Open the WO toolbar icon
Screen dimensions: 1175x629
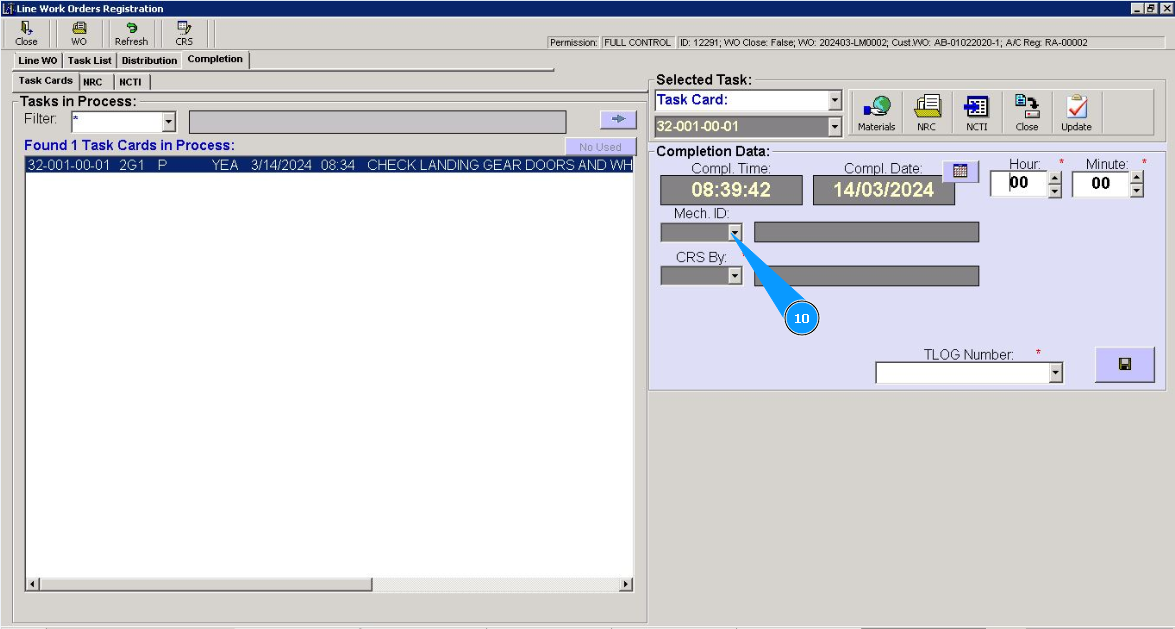[79, 34]
